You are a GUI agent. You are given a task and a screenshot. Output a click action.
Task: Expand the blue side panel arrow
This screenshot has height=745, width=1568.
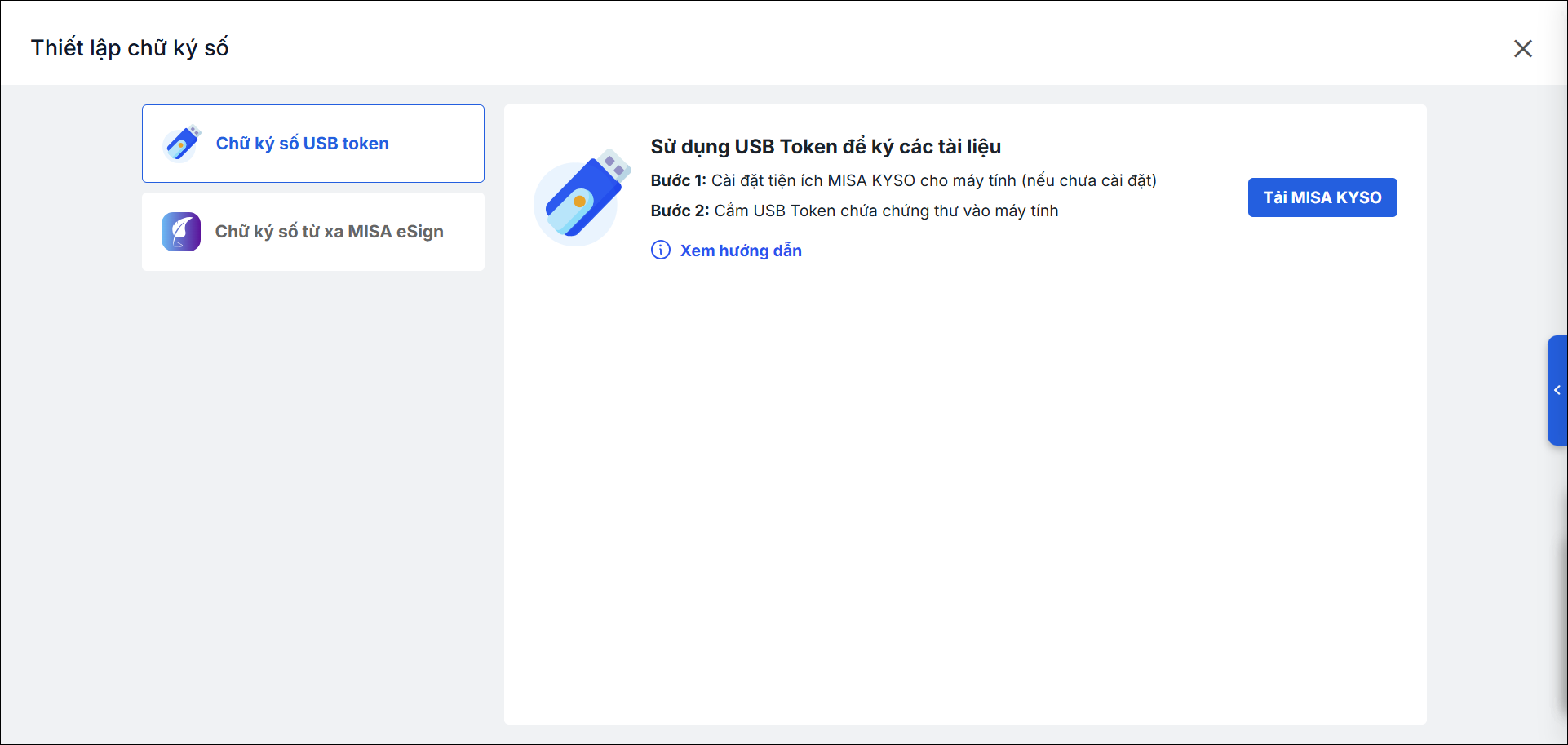click(1557, 390)
